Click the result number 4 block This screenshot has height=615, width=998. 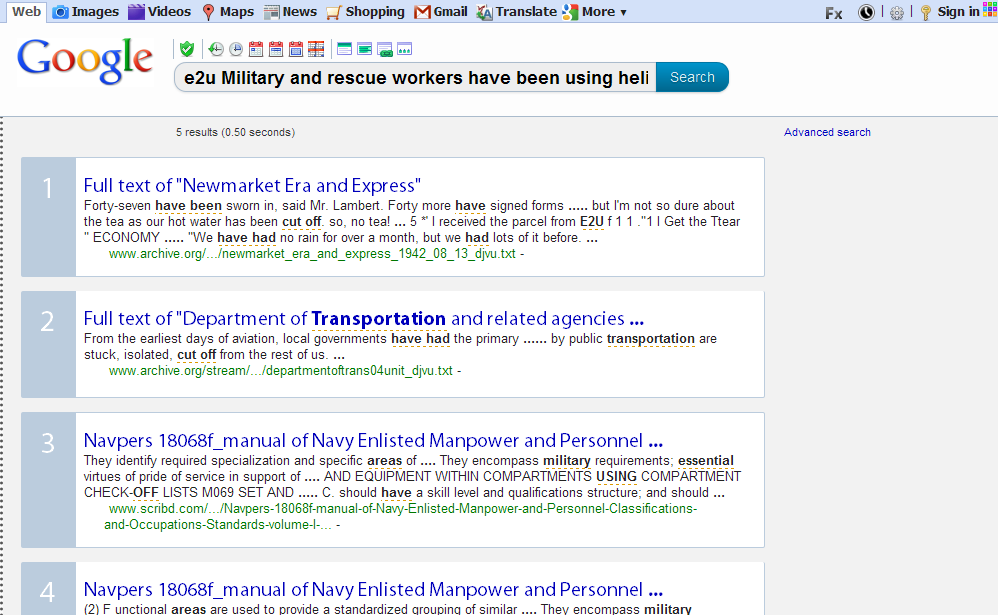pos(48,589)
